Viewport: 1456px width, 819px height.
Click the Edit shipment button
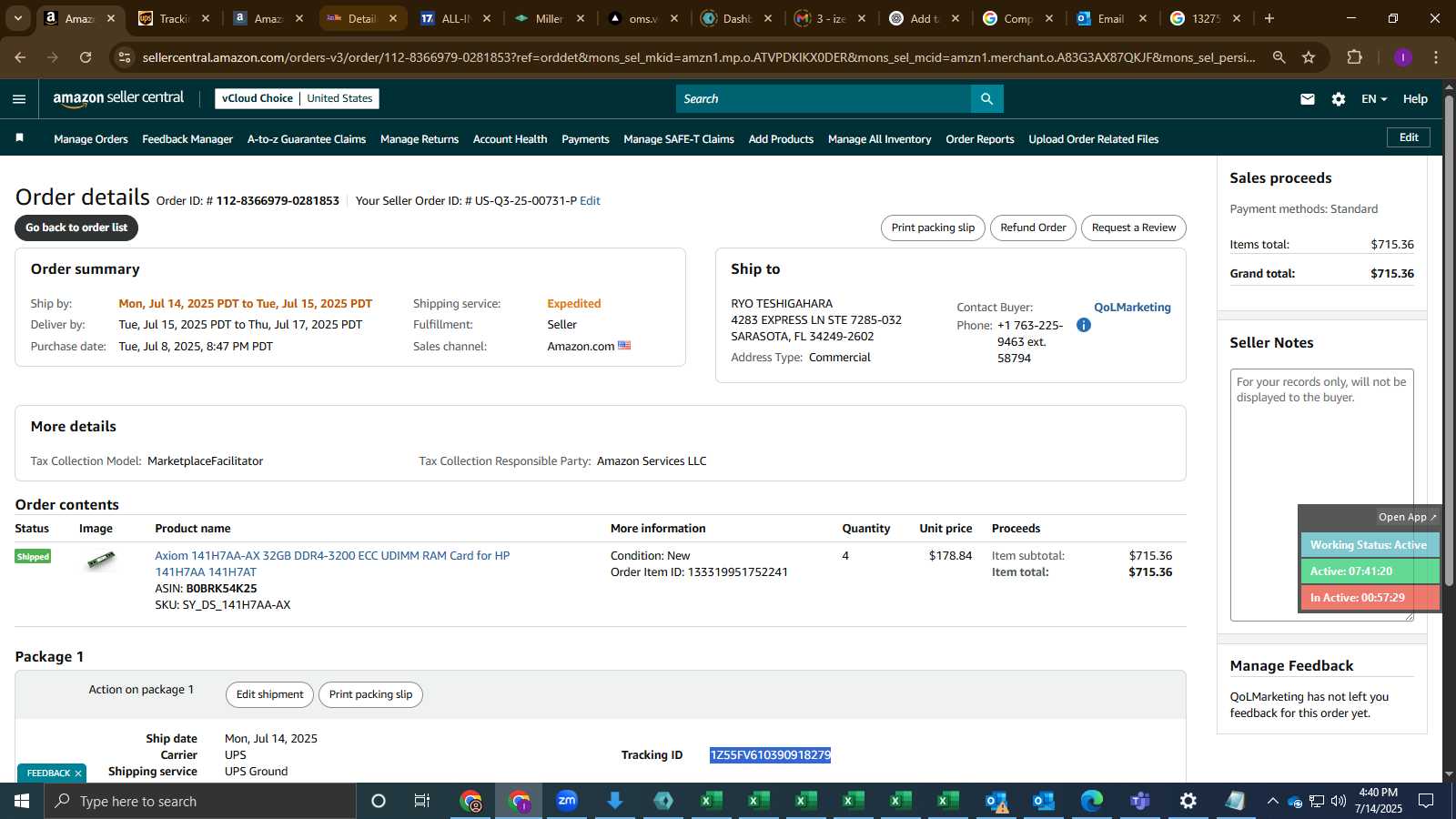269,694
